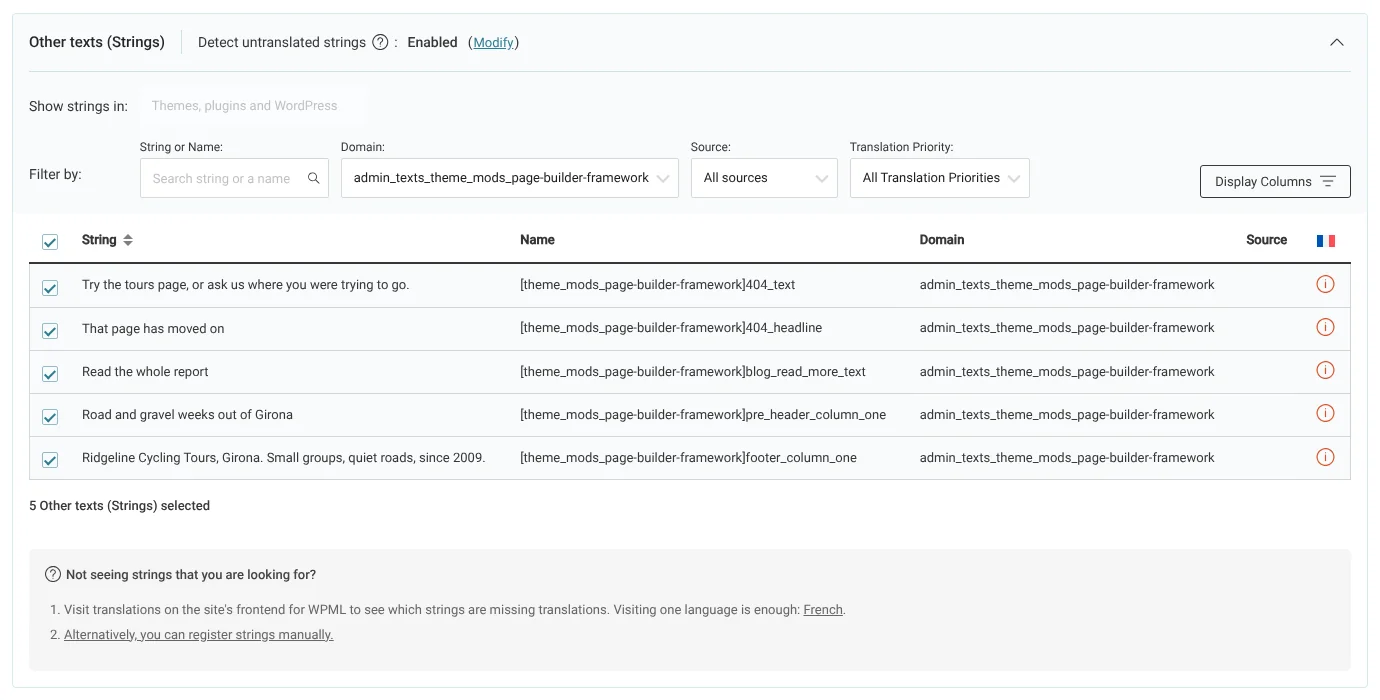
Task: Uncheck the 'Try the tours page' row
Action: pyautogui.click(x=50, y=288)
